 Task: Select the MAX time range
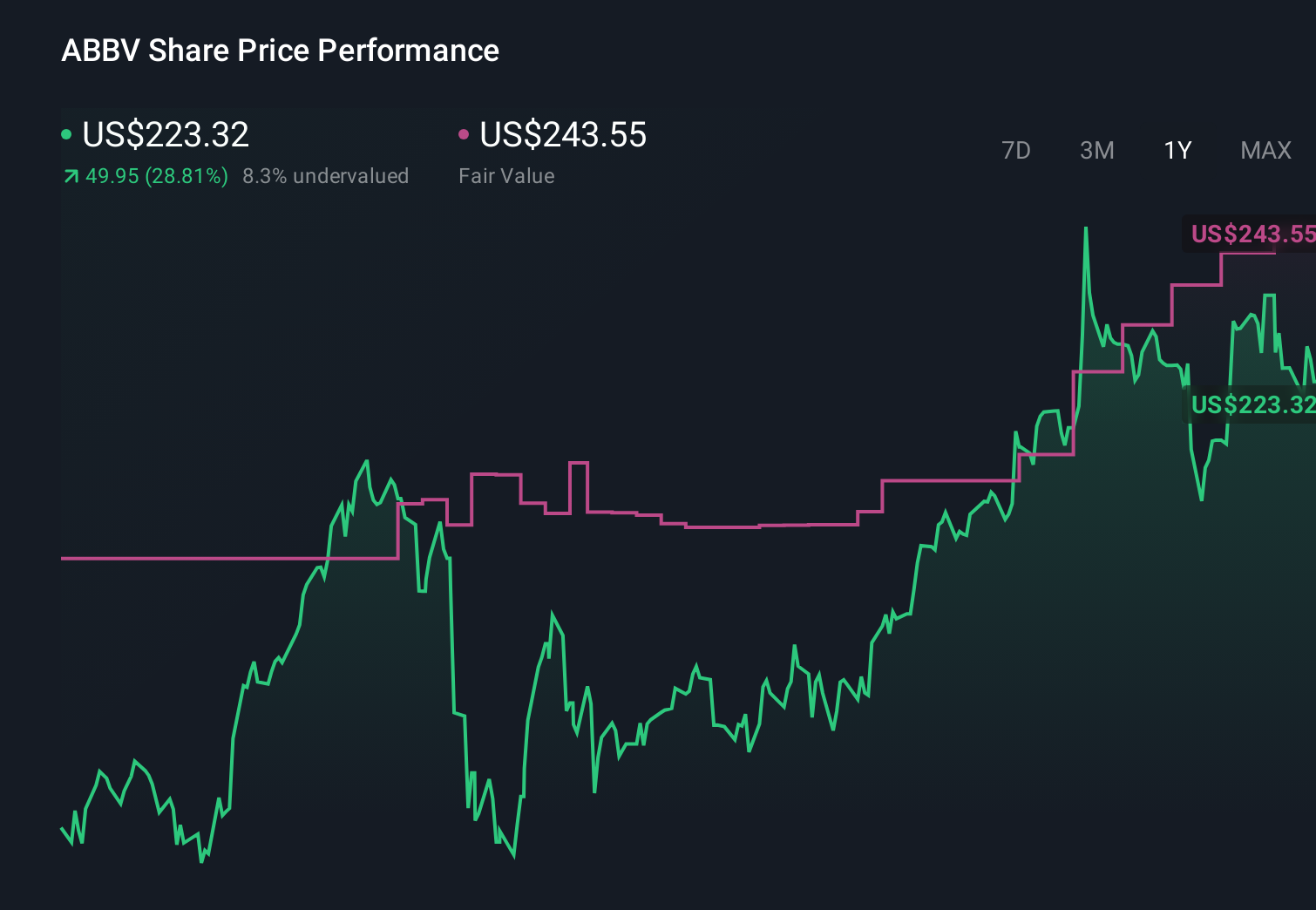click(1265, 150)
